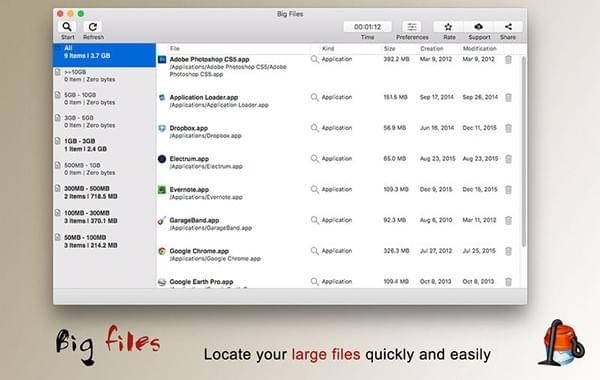Viewport: 600px width, 380px height.
Task: Click the Share icon in toolbar
Action: pyautogui.click(x=508, y=27)
